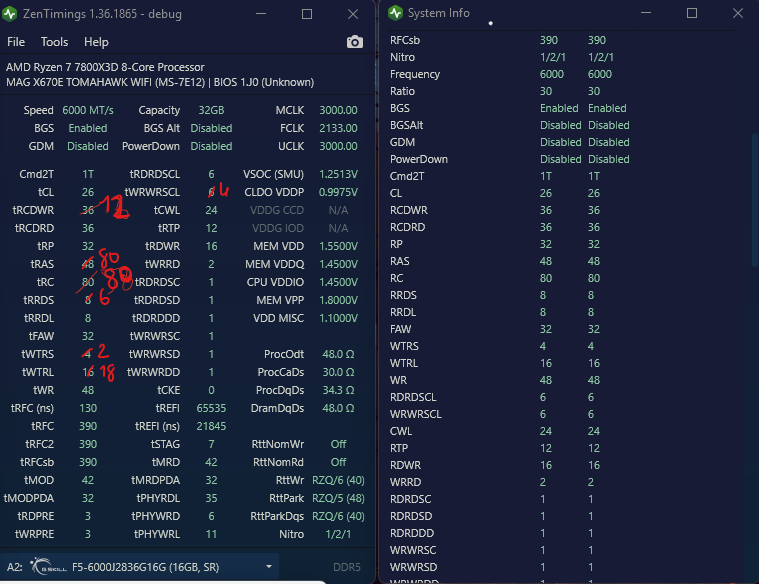The height and width of the screenshot is (584, 759).
Task: Open the Help menu
Action: click(x=96, y=42)
